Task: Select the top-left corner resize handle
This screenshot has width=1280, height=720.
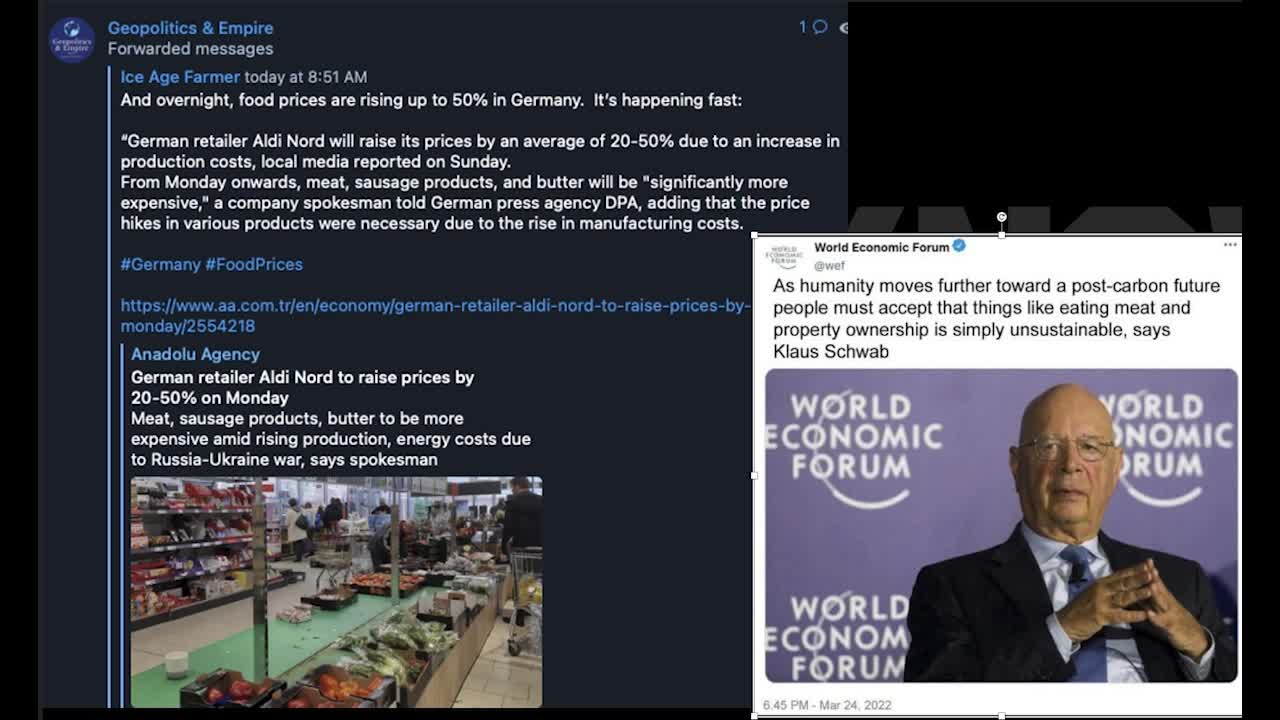Action: point(753,235)
